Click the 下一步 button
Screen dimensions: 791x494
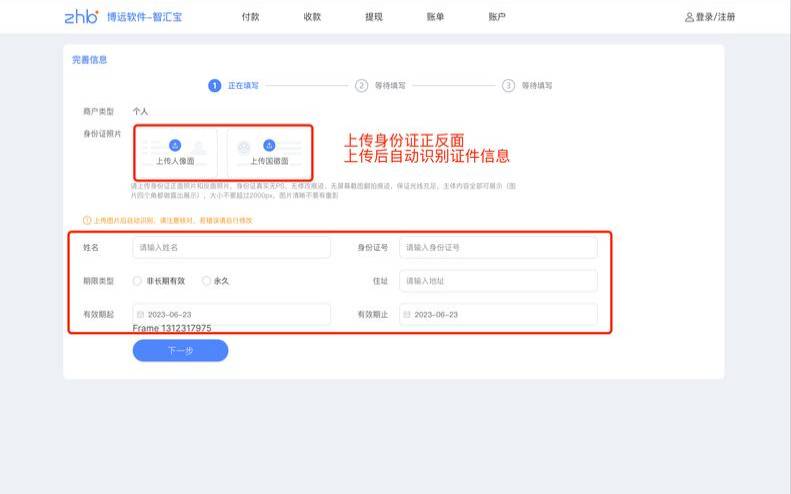click(180, 350)
